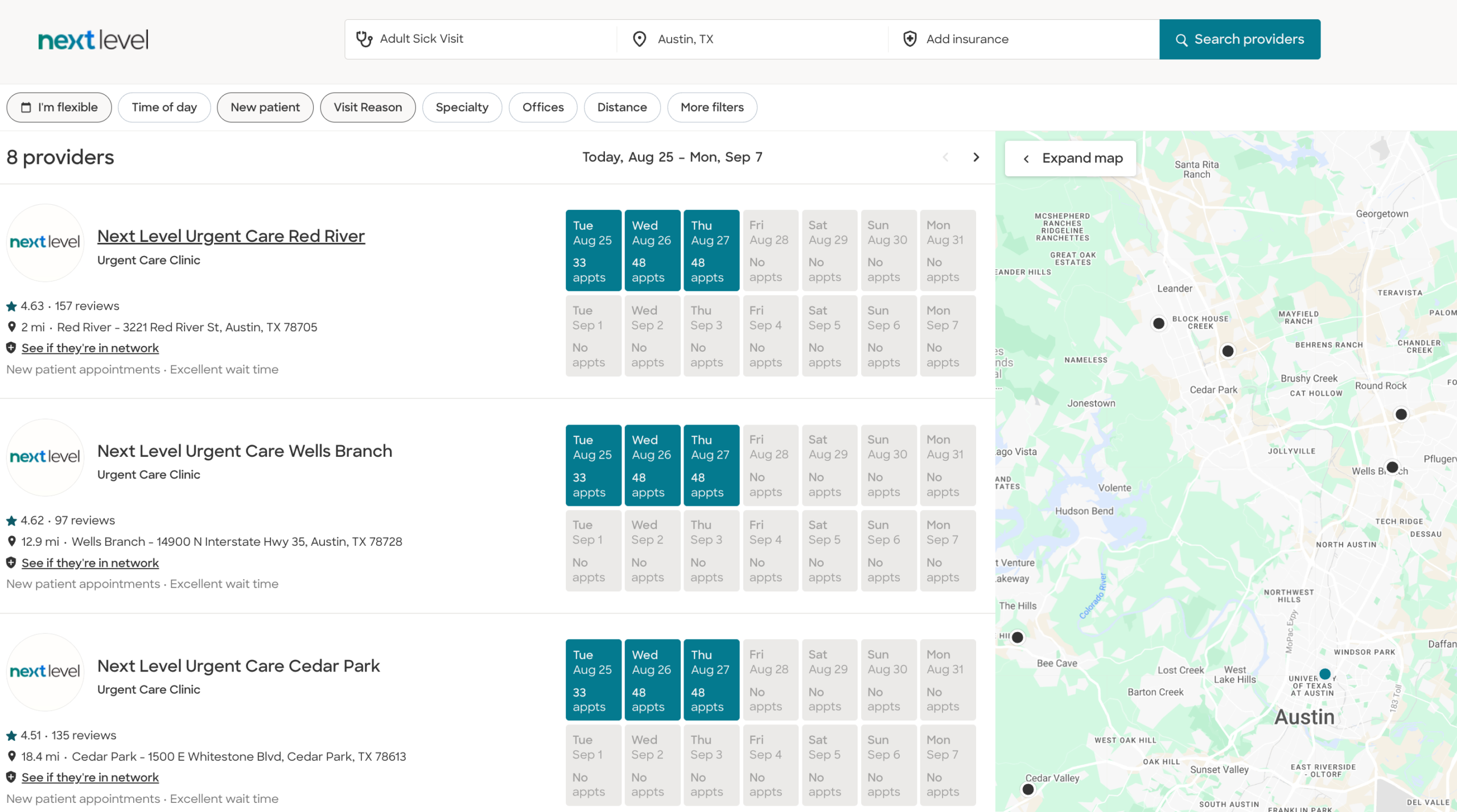Edit the Adult Sick Visit field

pos(481,39)
